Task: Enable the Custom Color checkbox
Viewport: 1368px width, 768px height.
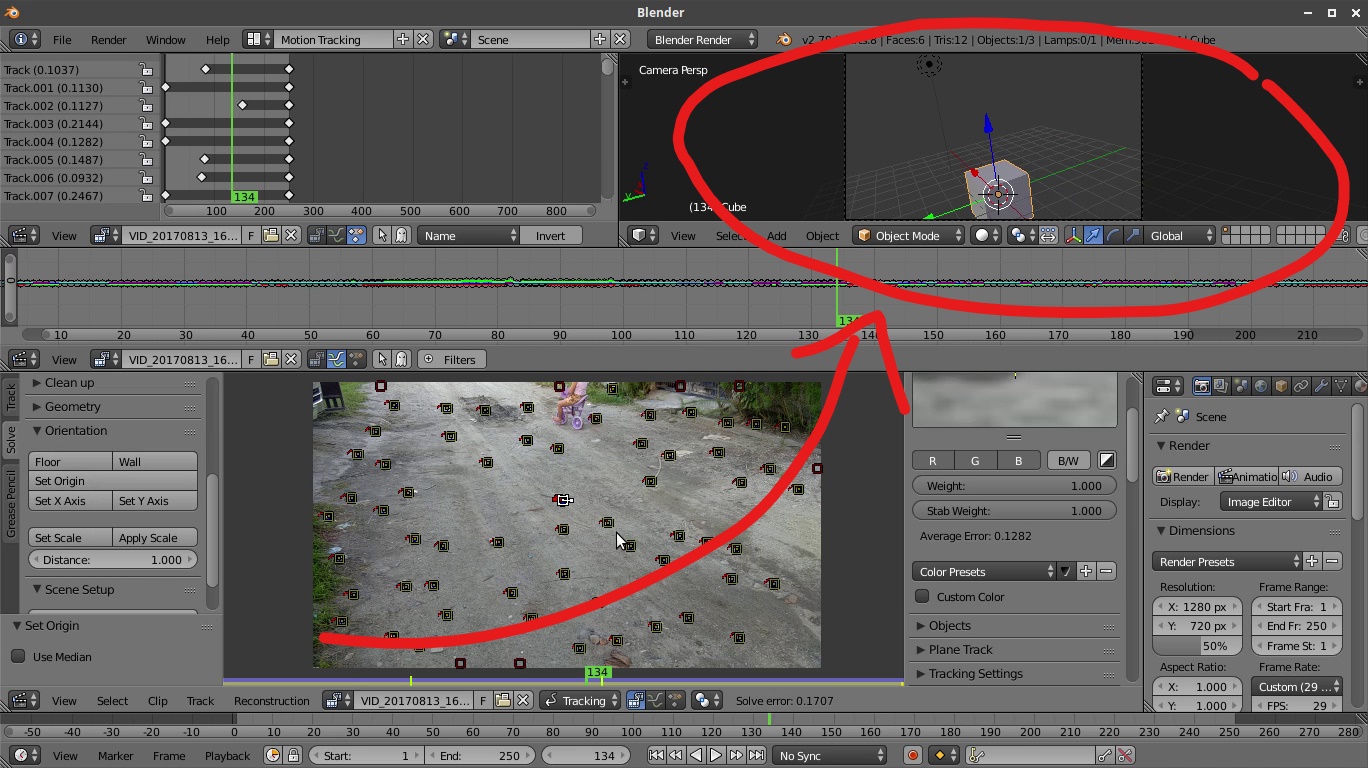Action: pos(921,597)
